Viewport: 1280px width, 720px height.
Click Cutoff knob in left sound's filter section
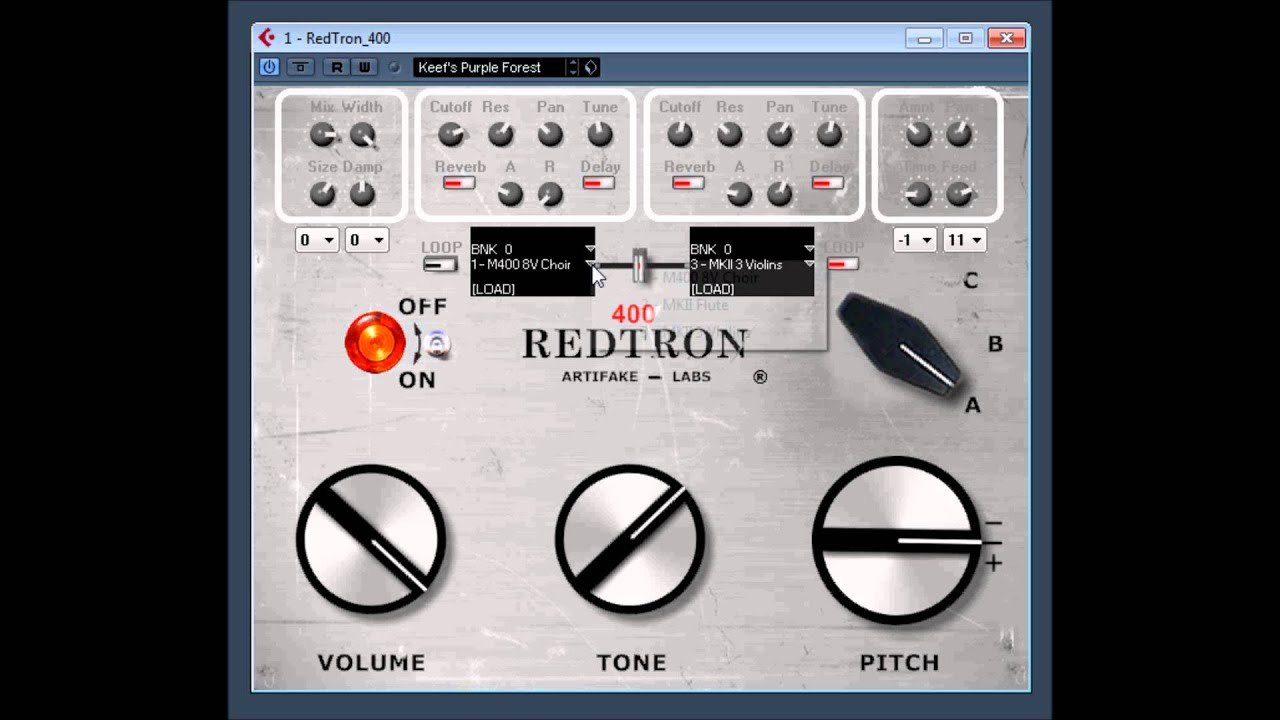tap(451, 134)
